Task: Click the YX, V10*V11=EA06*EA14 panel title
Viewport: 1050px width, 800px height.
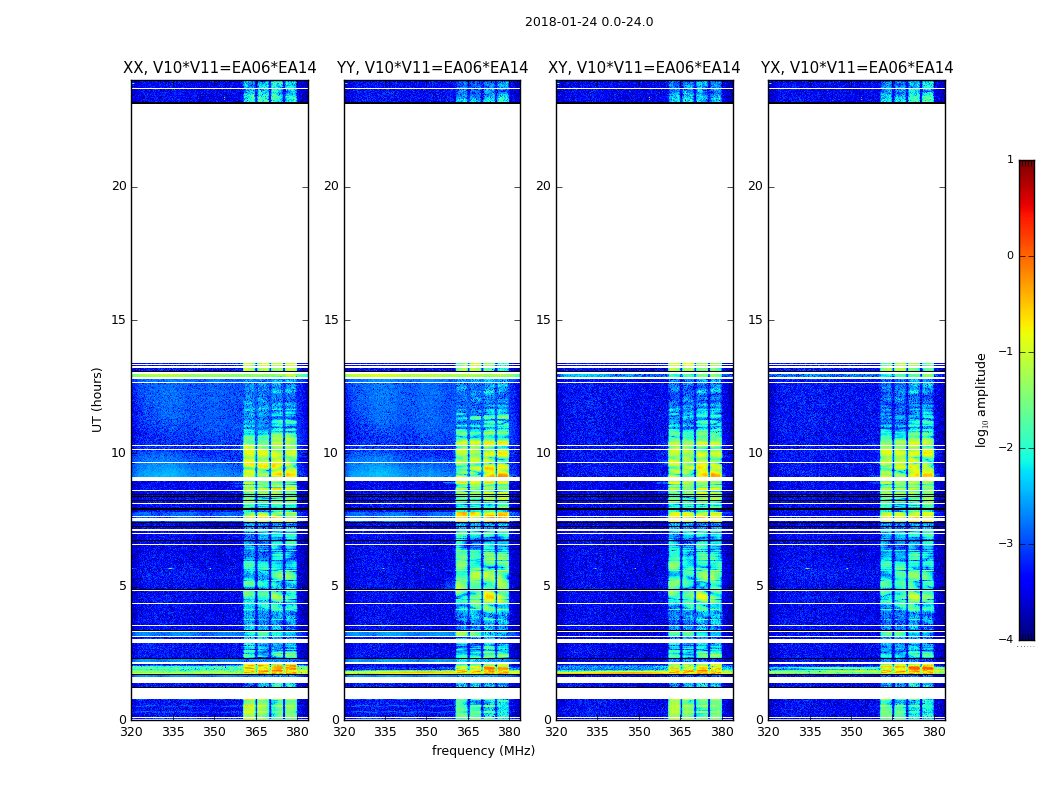Action: [856, 68]
